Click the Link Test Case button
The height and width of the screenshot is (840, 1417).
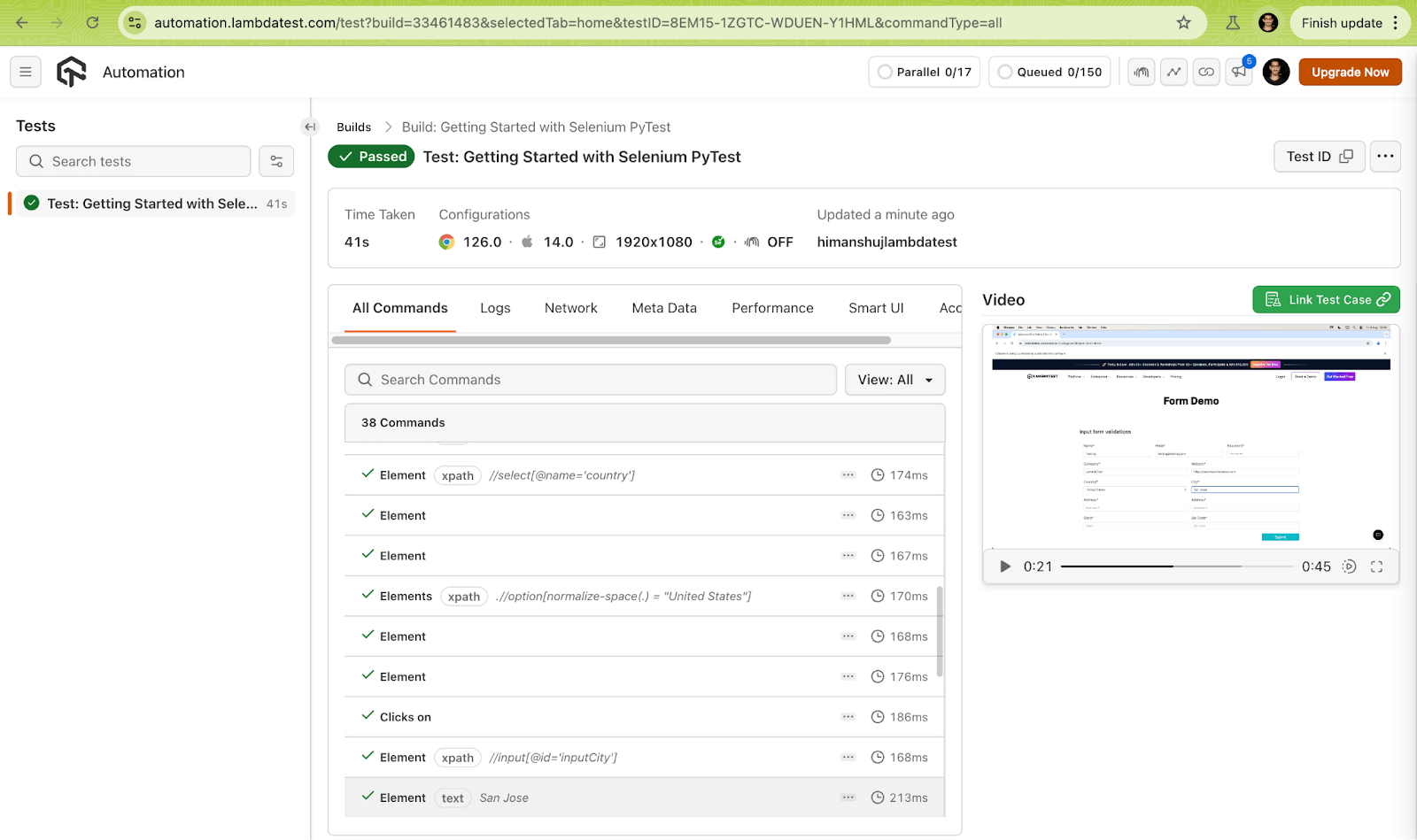pos(1326,299)
